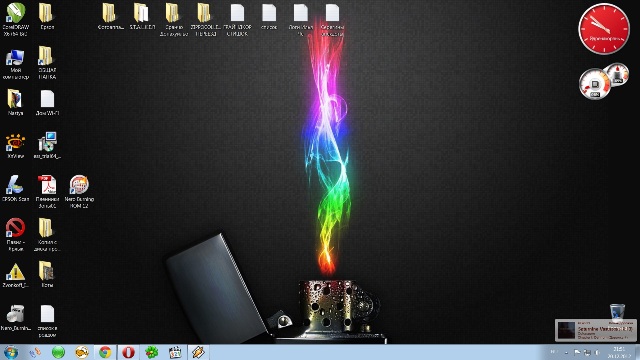Click the red clock desktop gadget

pyautogui.click(x=604, y=29)
